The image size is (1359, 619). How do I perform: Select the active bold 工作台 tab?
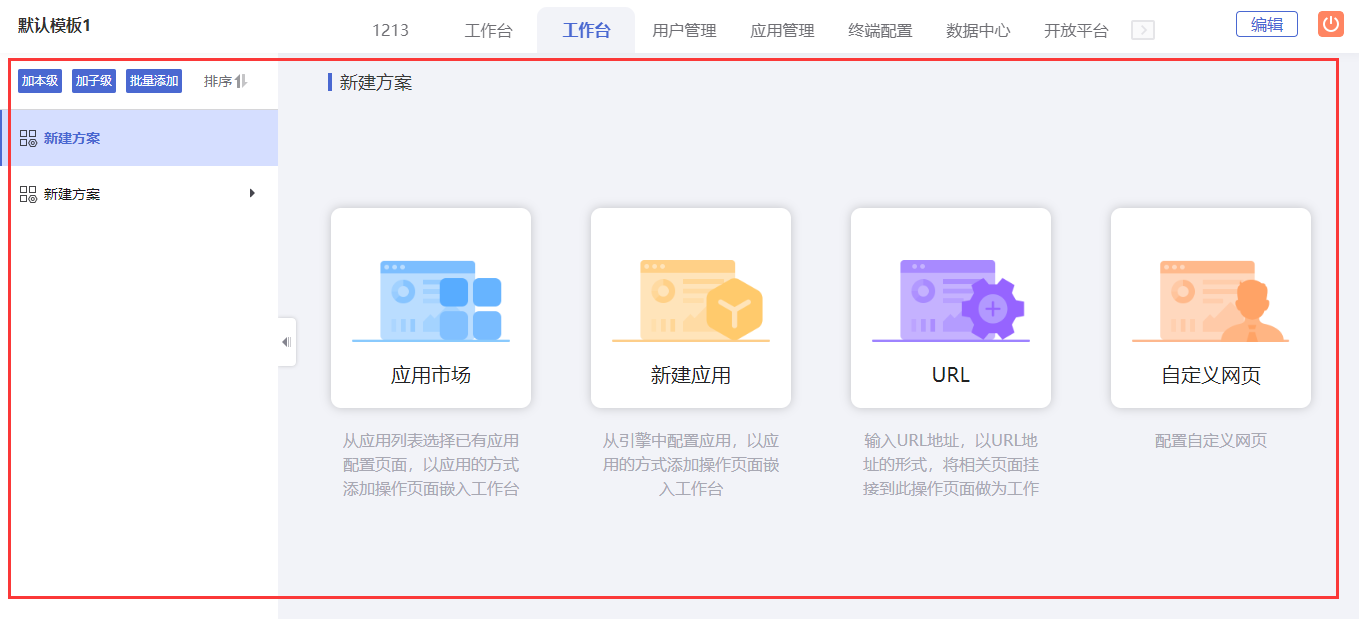(x=586, y=30)
